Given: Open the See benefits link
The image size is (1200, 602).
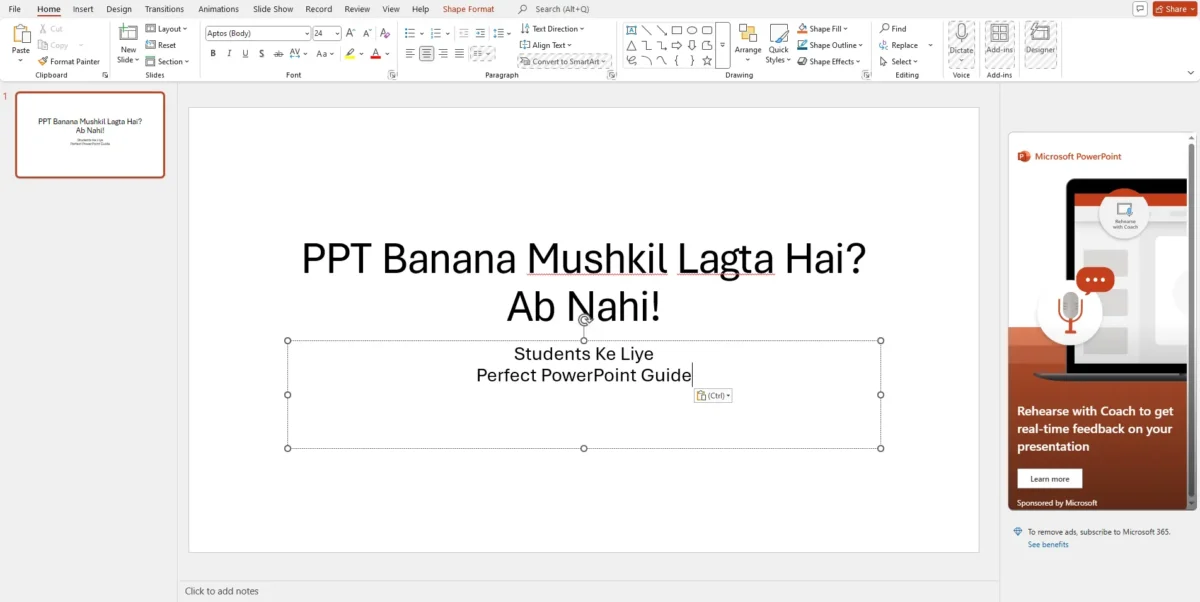Looking at the screenshot, I should pyautogui.click(x=1048, y=544).
